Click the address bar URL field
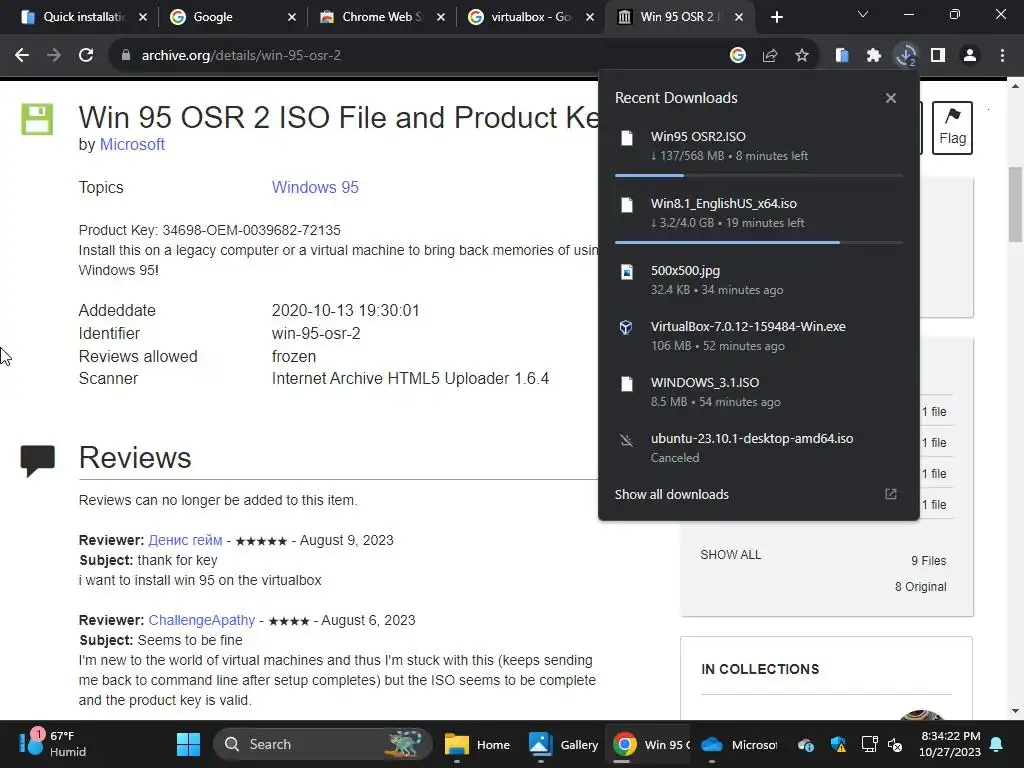 (x=418, y=56)
